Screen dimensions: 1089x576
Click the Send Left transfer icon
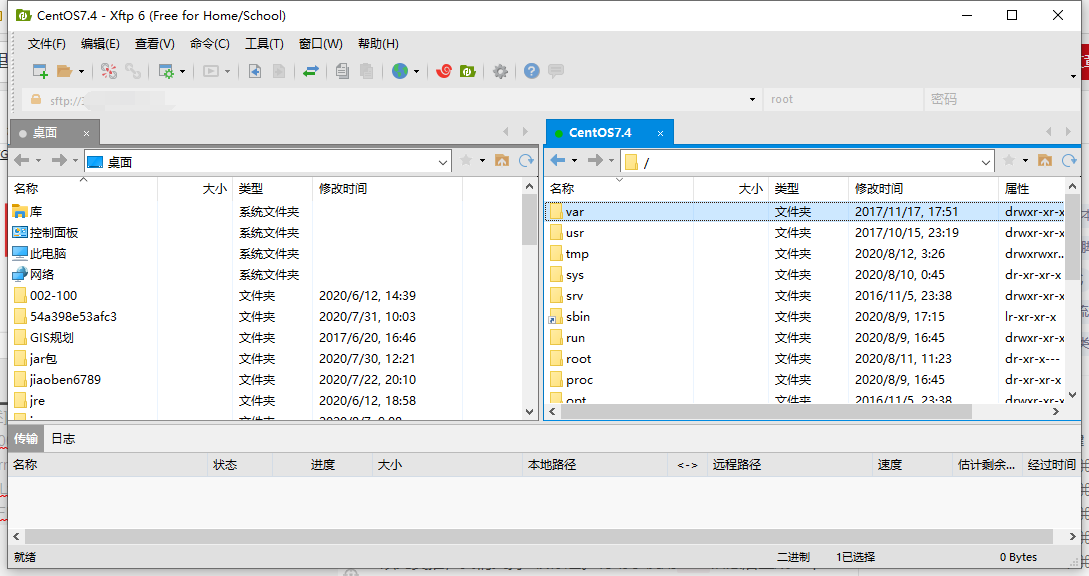tap(255, 71)
